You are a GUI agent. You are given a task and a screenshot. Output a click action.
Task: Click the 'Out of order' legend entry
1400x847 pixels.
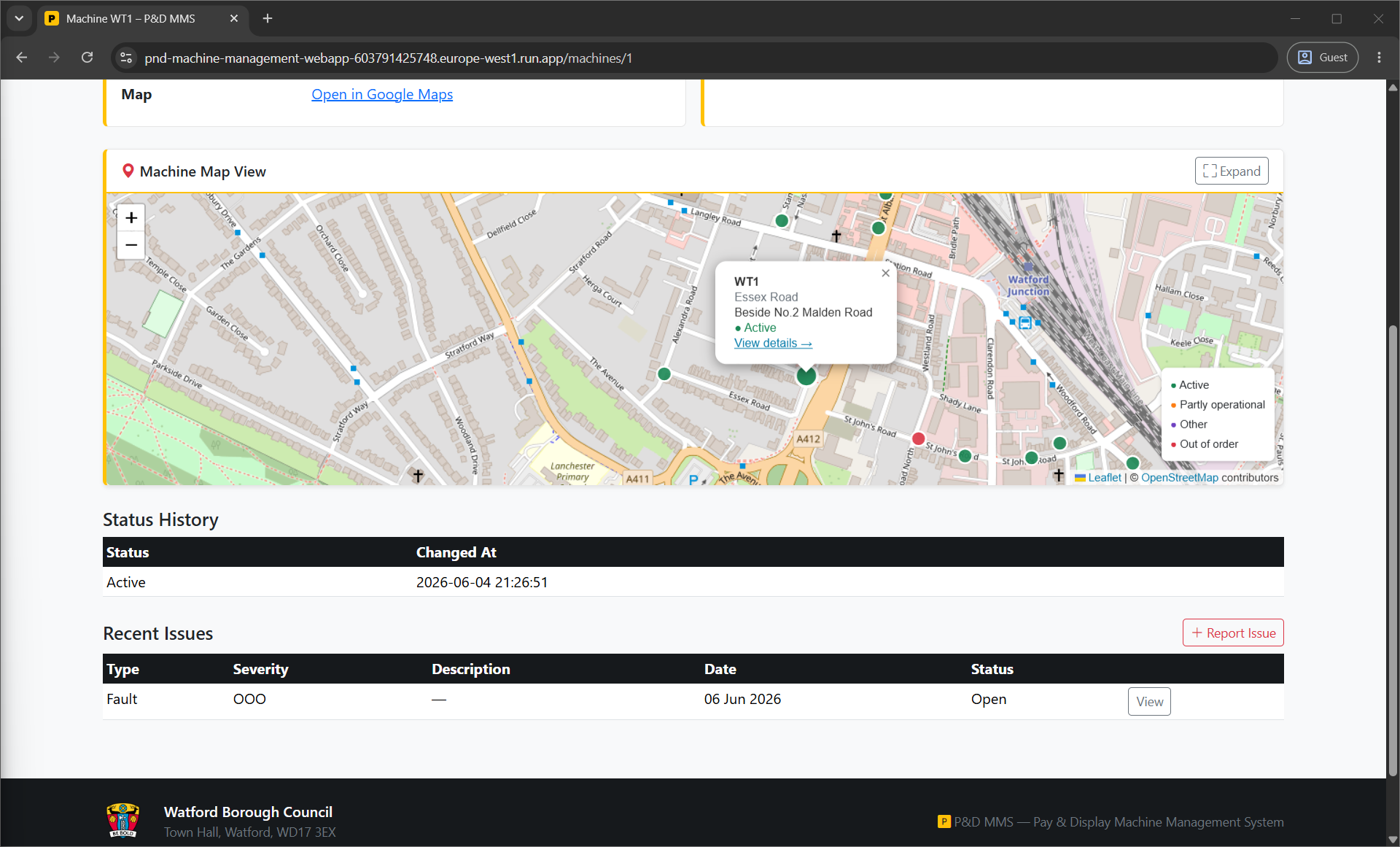(x=1205, y=444)
